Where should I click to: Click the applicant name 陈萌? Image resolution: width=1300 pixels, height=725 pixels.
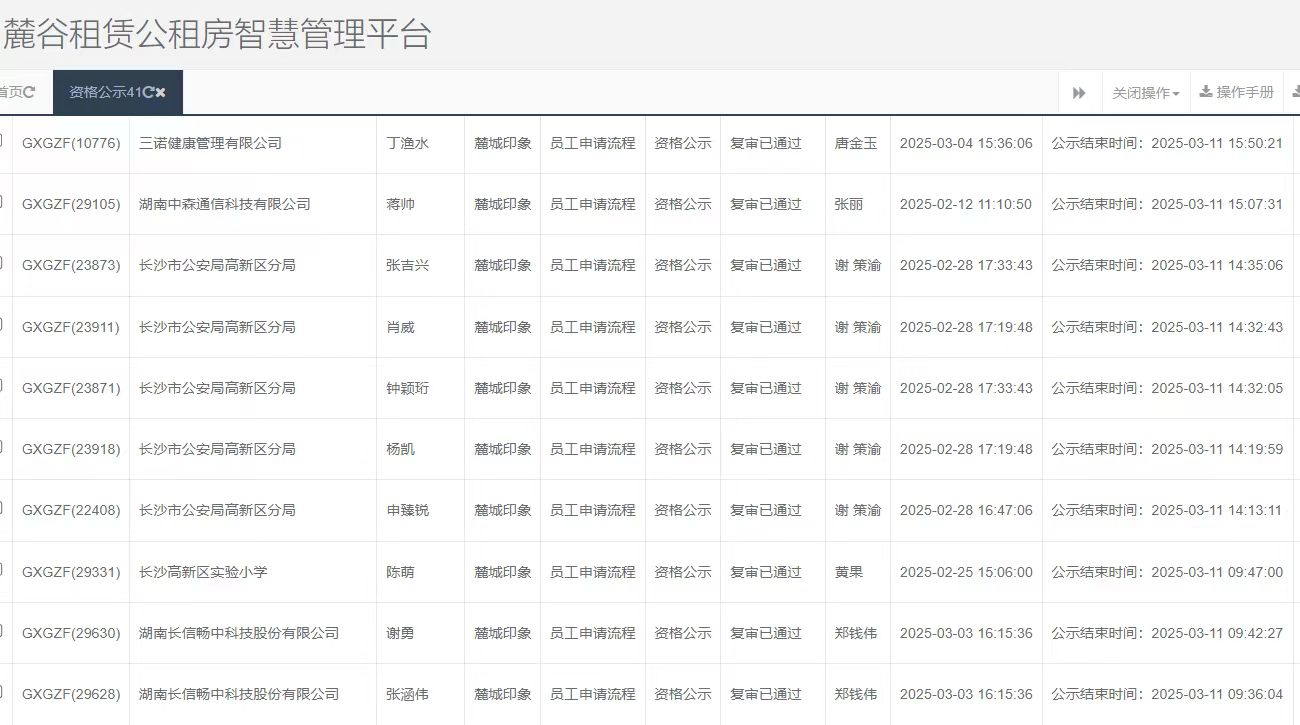point(405,571)
